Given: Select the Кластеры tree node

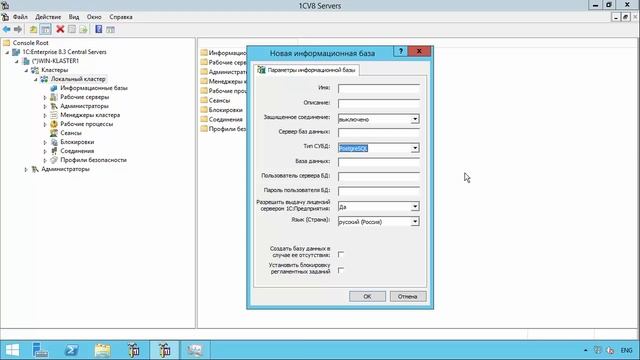Looking at the screenshot, I should [x=54, y=70].
